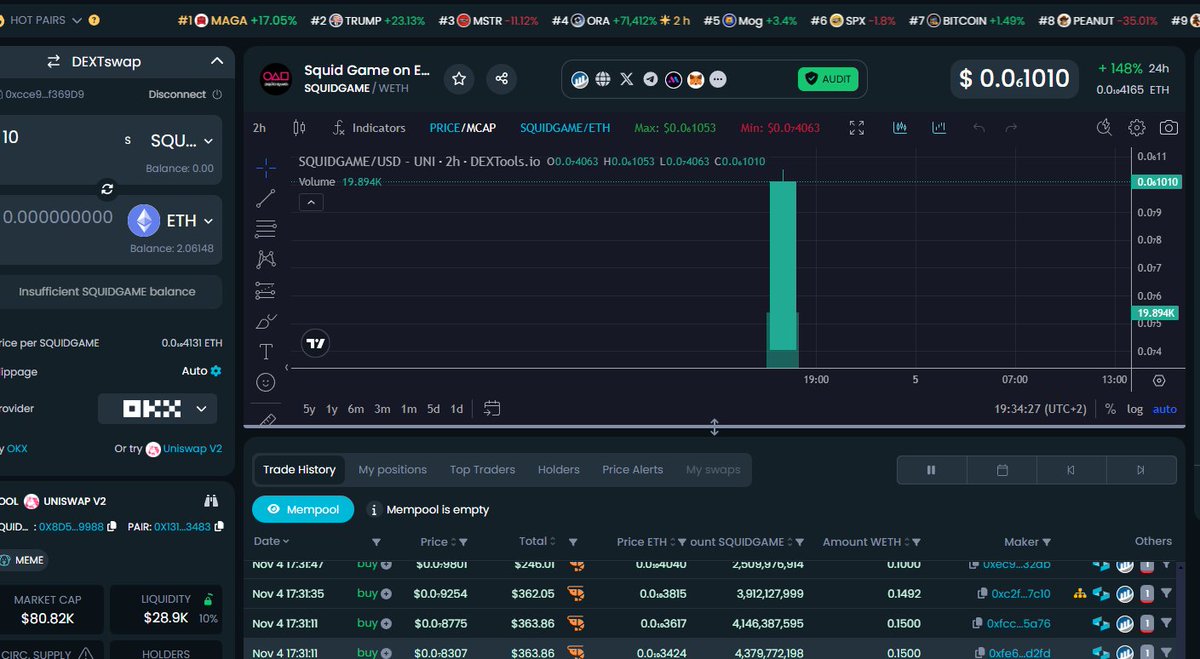
Task: Select the crosshair cursor tool
Action: pyautogui.click(x=266, y=168)
